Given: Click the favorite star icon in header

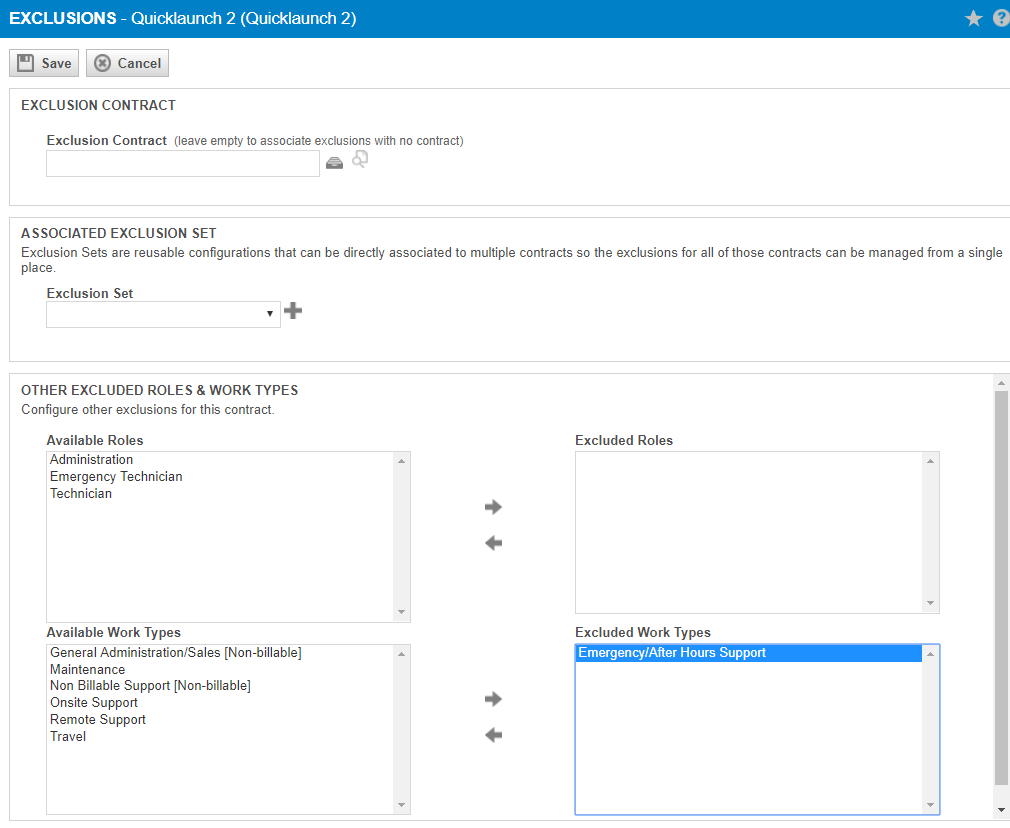Looking at the screenshot, I should [x=973, y=18].
